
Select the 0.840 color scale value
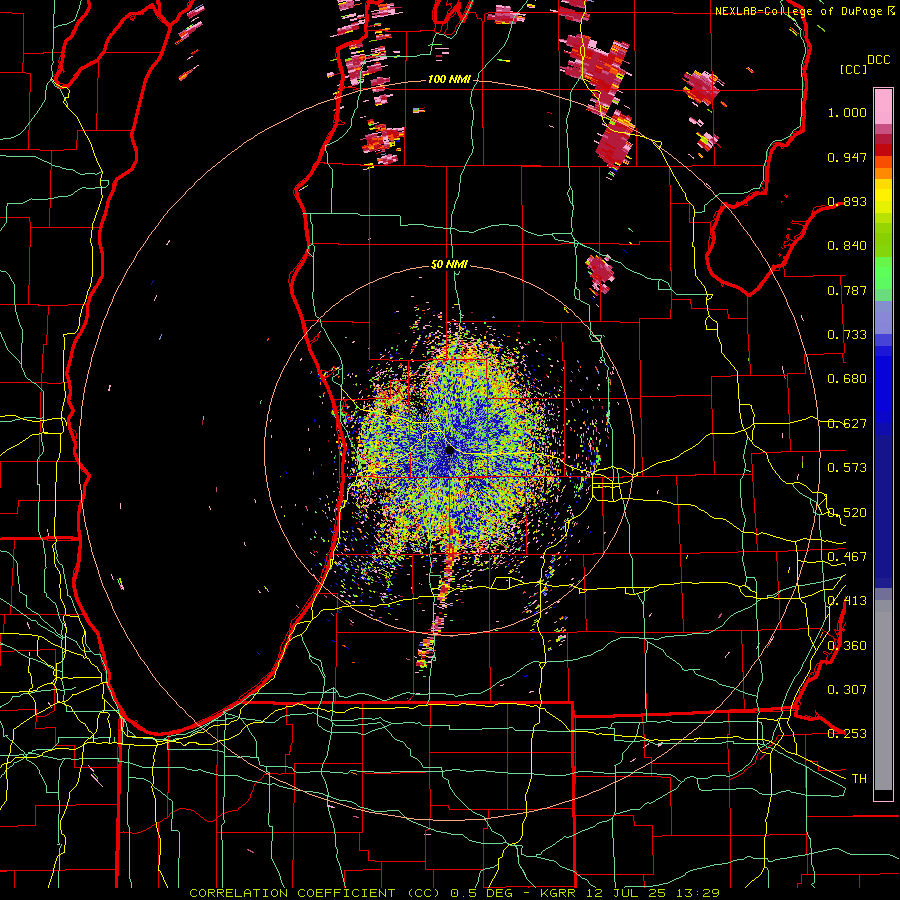(847, 246)
